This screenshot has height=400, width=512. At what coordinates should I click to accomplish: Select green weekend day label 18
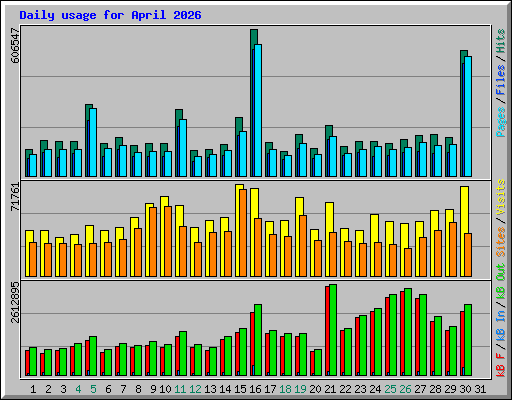(285, 389)
